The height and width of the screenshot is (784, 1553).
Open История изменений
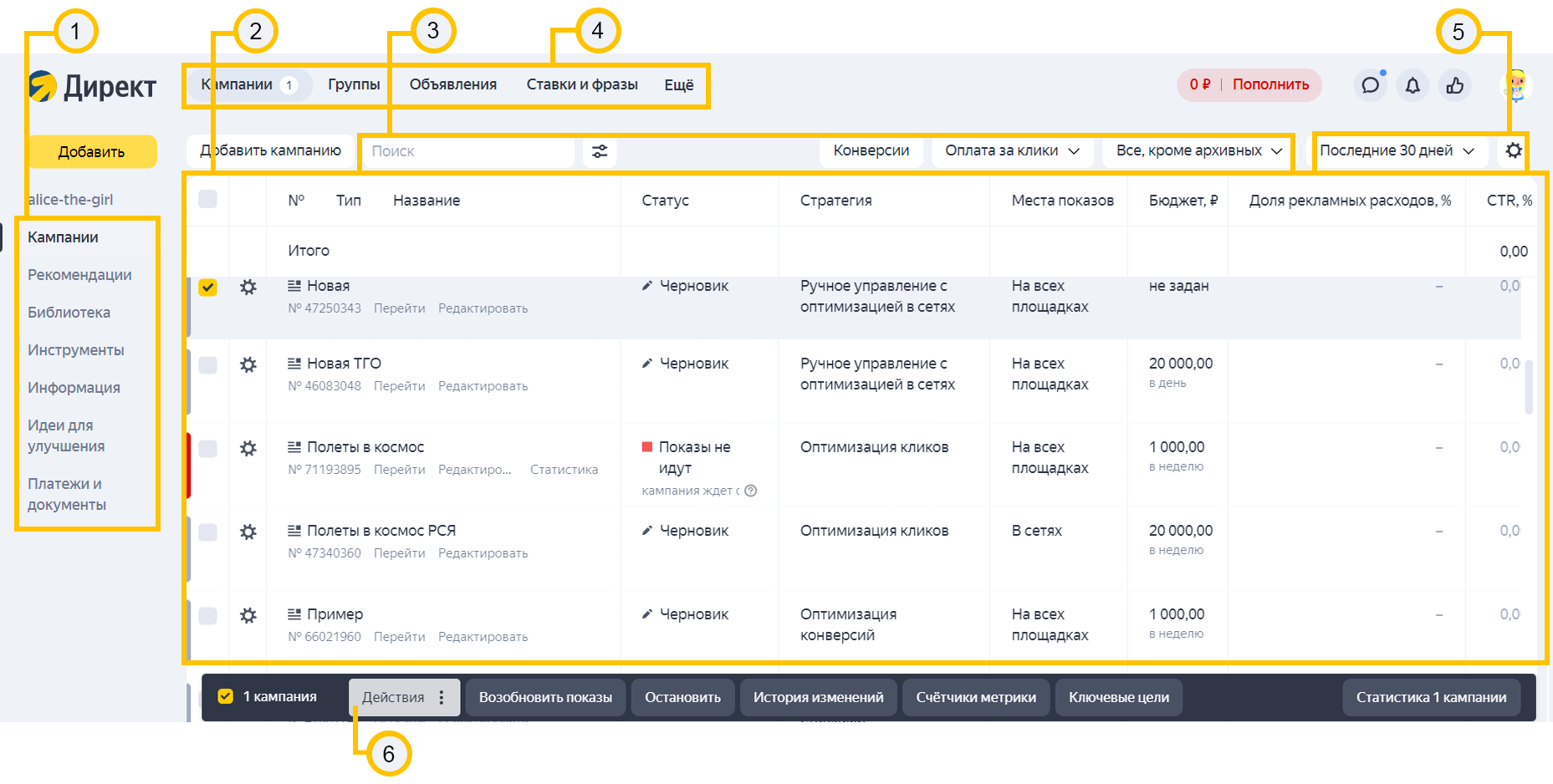818,697
